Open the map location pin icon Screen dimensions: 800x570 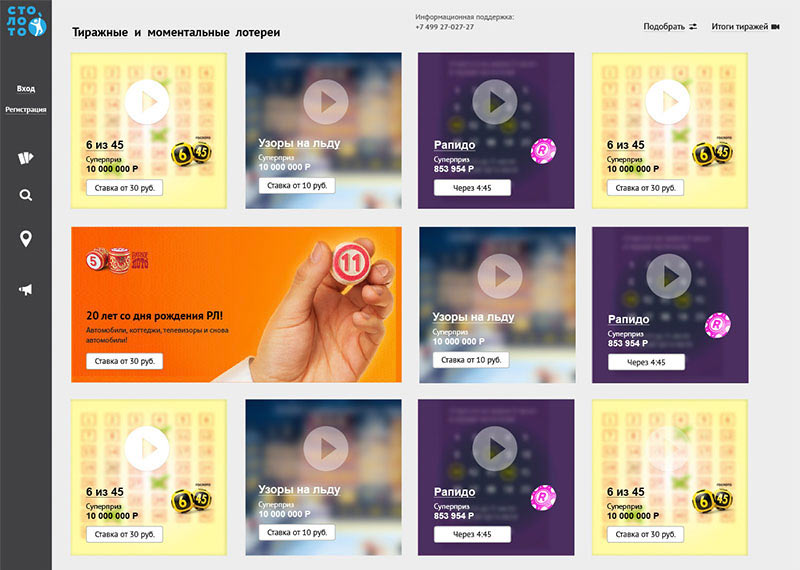[x=26, y=238]
